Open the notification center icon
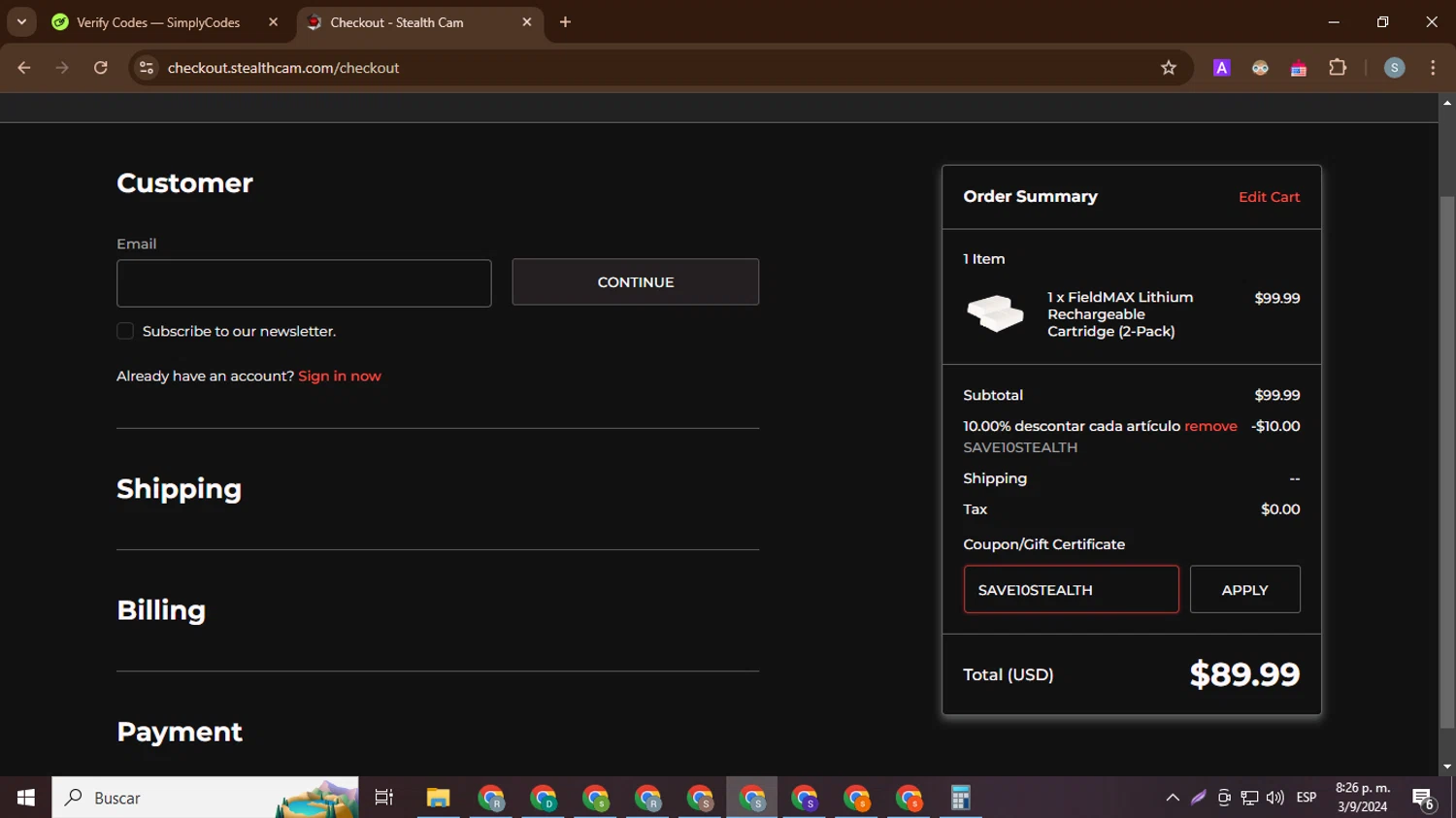 1424,798
